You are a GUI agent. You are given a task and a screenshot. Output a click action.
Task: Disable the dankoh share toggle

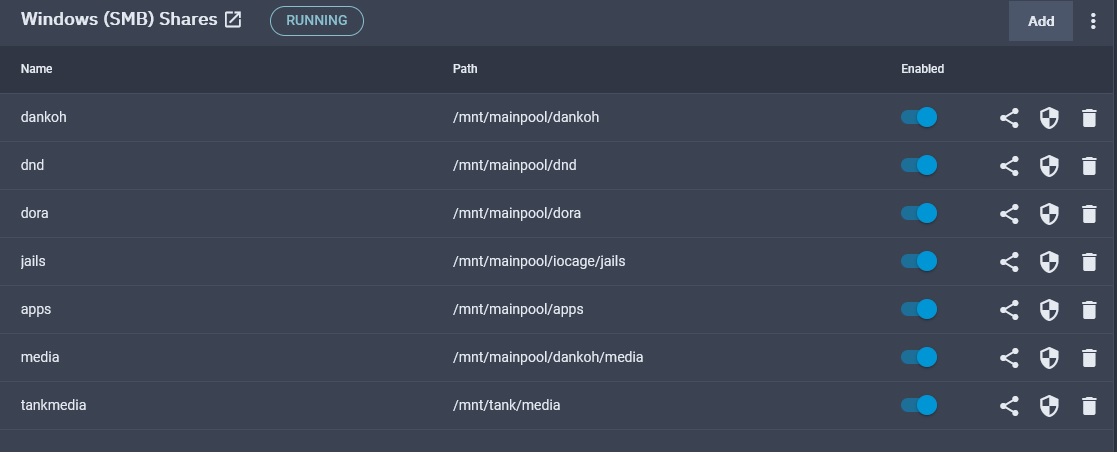919,117
